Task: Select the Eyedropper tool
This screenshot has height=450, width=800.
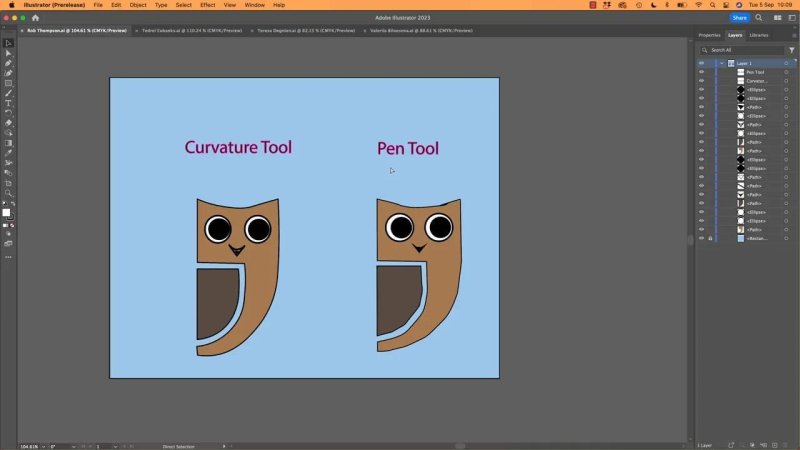Action: pos(8,153)
